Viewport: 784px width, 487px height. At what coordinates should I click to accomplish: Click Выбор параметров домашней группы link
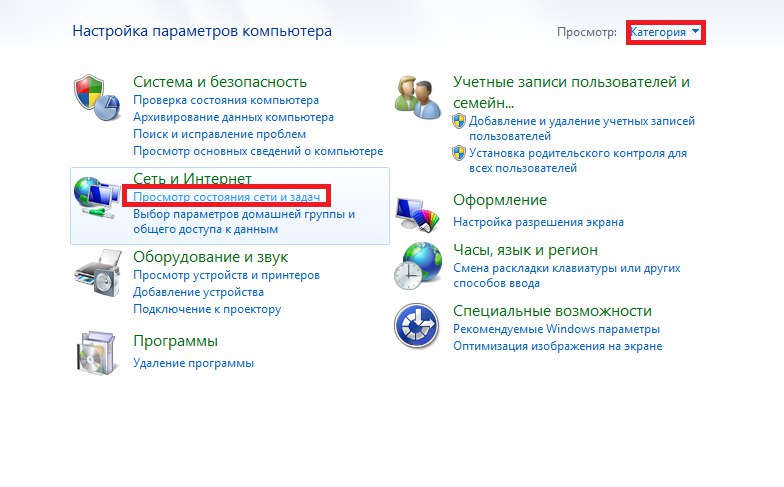[x=244, y=222]
